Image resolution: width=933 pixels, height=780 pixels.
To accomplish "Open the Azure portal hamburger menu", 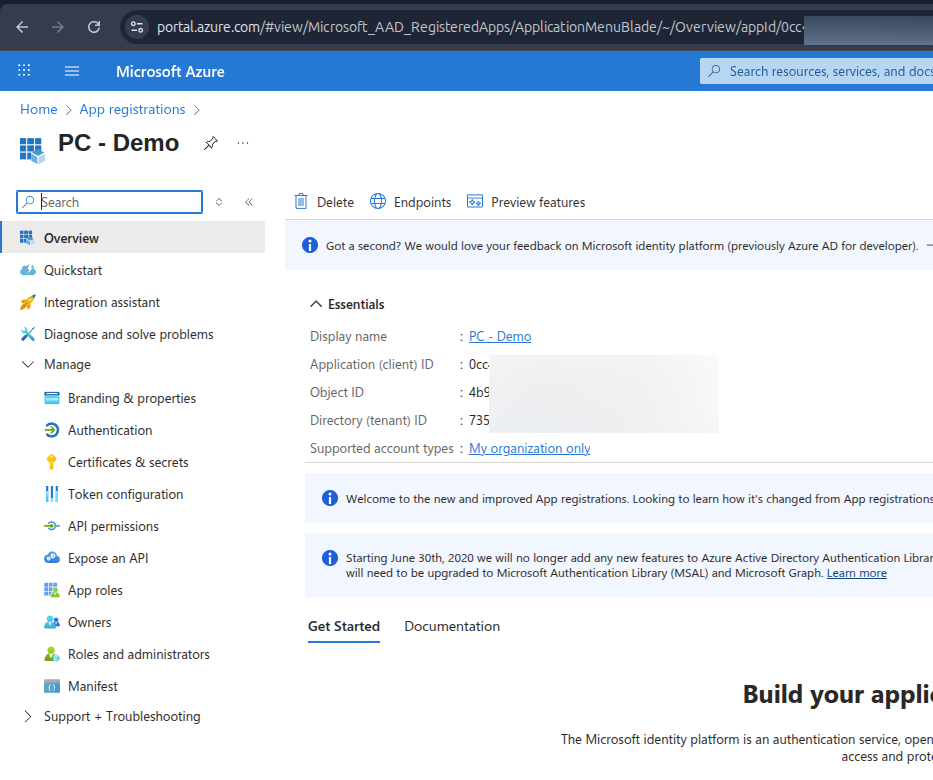I will [71, 70].
